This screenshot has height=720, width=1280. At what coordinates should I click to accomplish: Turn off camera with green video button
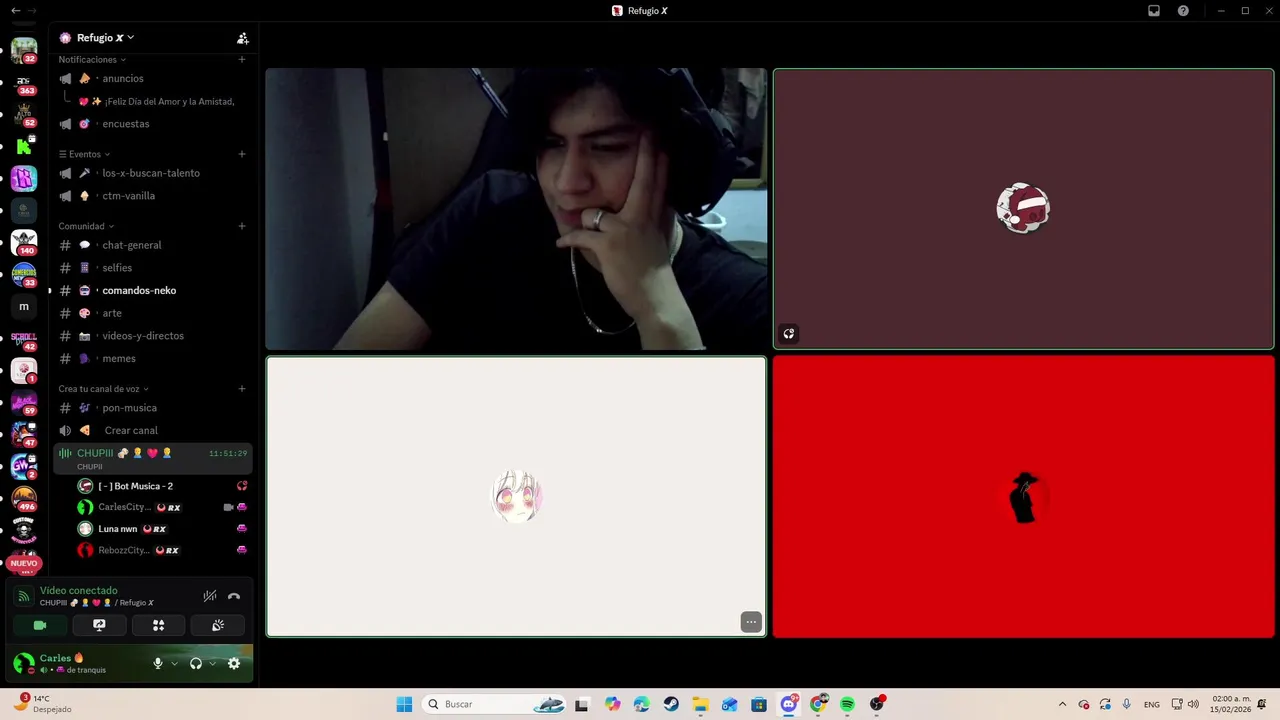tap(40, 625)
